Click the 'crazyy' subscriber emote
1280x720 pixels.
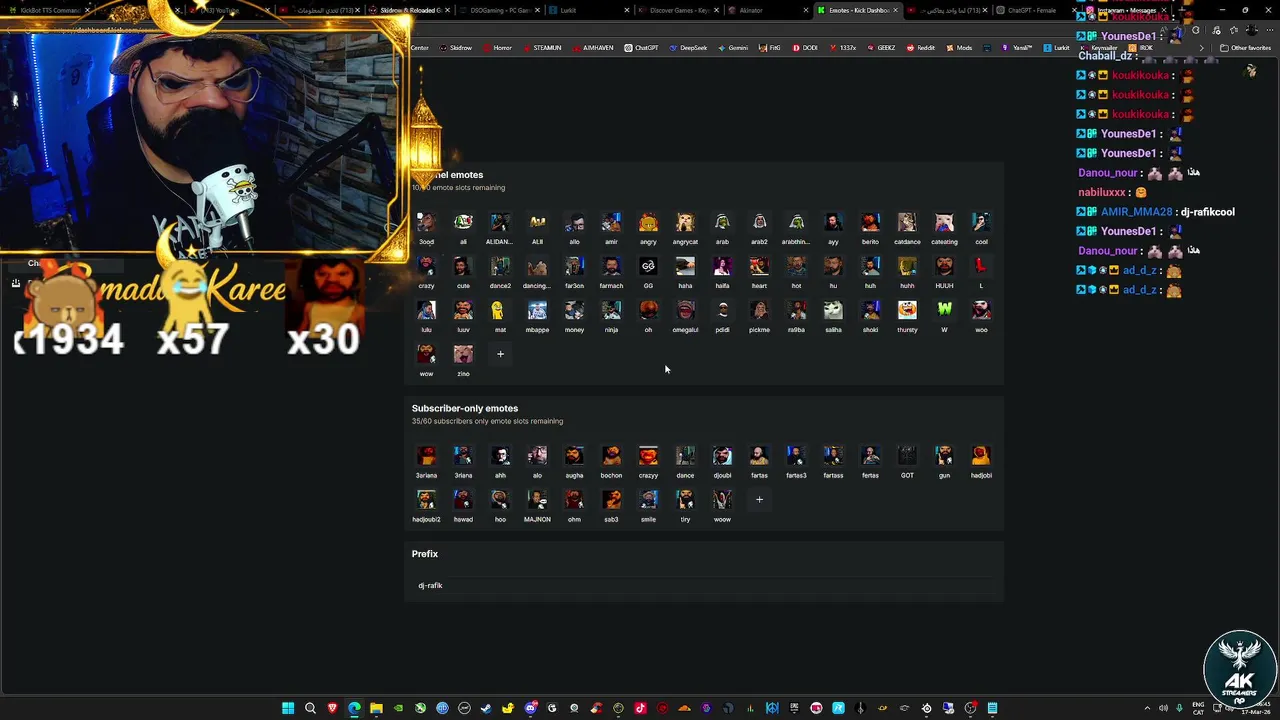tap(648, 456)
